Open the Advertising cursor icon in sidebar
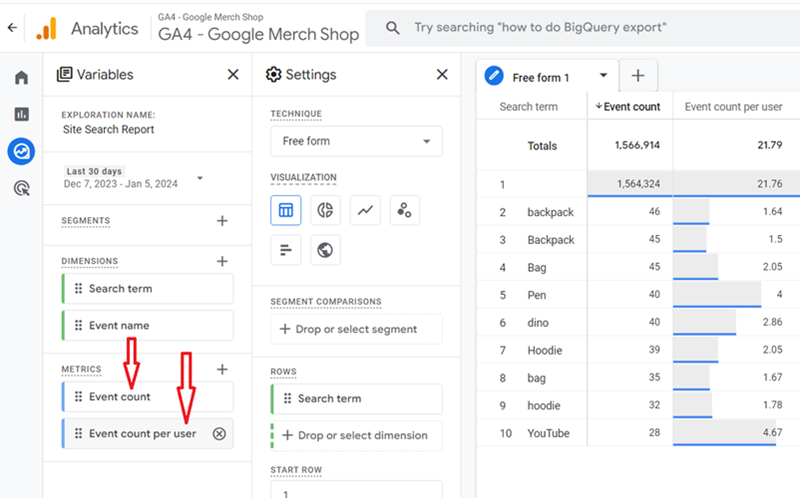The width and height of the screenshot is (800, 498). [21, 188]
